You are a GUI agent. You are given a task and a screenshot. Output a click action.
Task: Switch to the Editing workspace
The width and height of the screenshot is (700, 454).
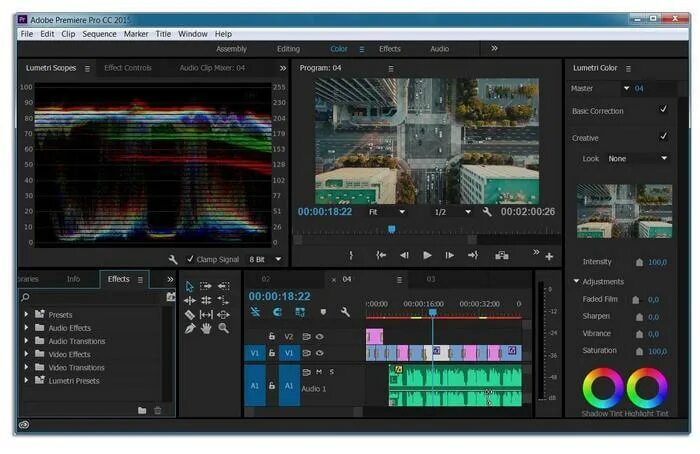pos(288,49)
